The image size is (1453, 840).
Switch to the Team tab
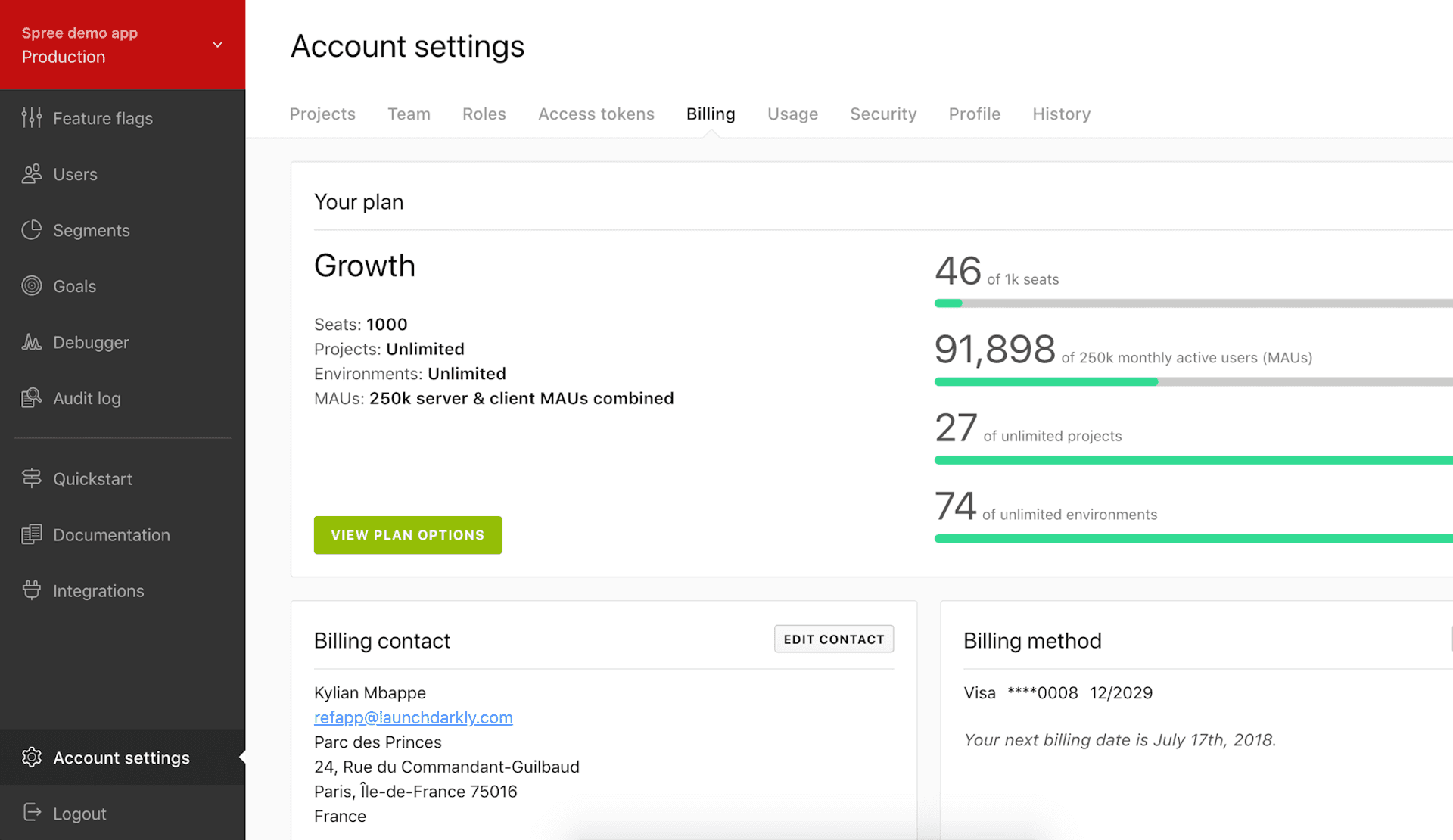409,114
